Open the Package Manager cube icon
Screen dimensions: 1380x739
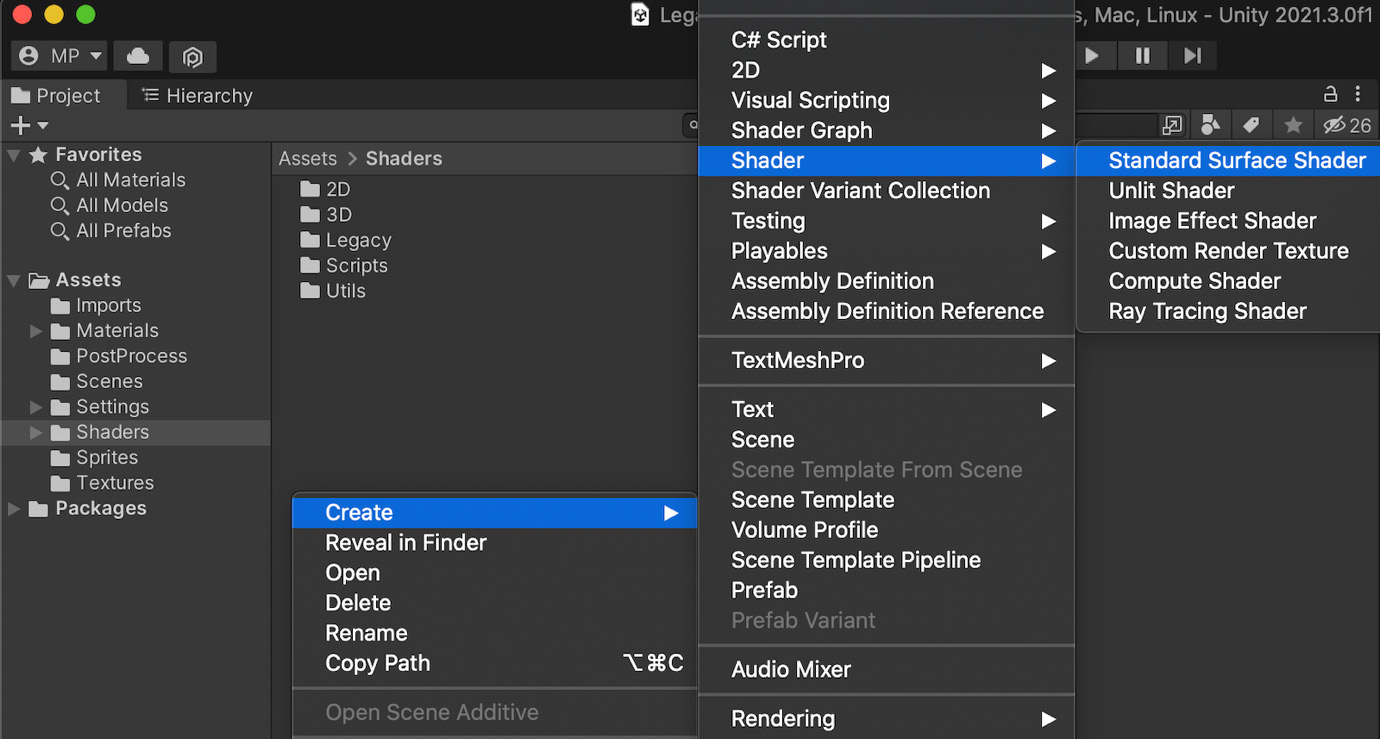pyautogui.click(x=192, y=57)
